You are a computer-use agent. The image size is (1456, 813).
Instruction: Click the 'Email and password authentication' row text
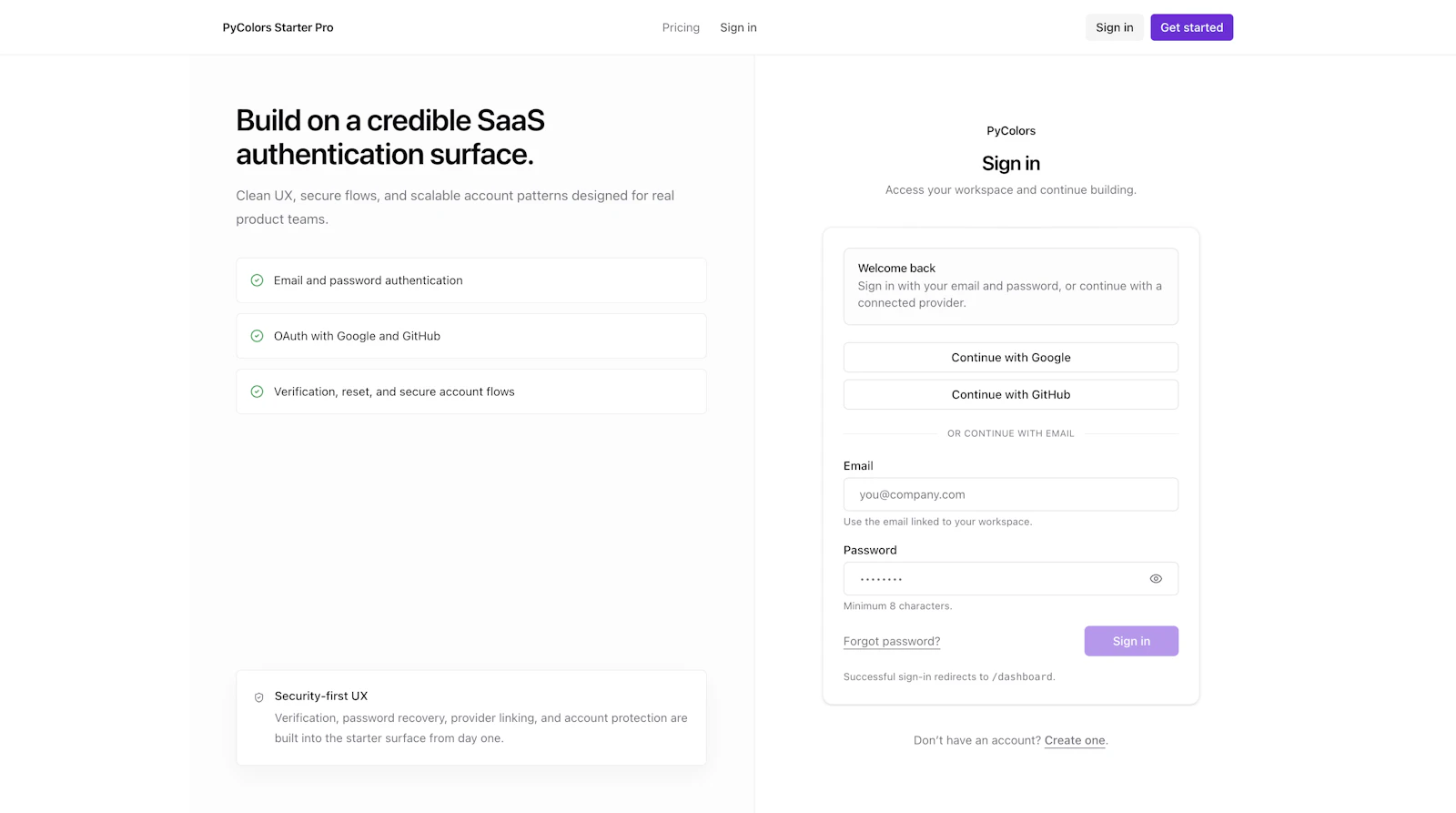pyautogui.click(x=369, y=280)
